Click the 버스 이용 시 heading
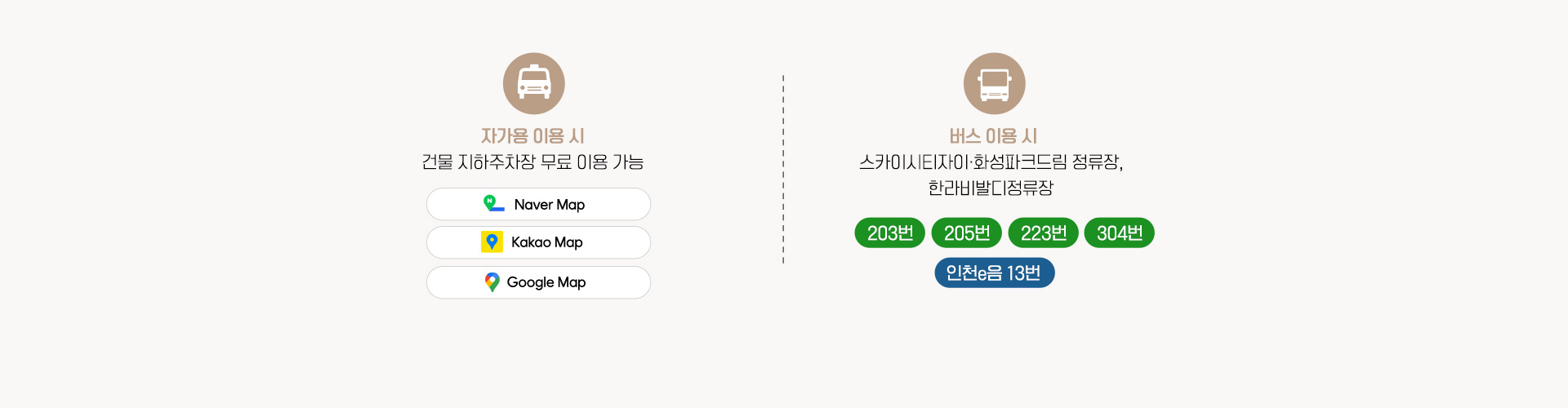1568x408 pixels. point(993,136)
